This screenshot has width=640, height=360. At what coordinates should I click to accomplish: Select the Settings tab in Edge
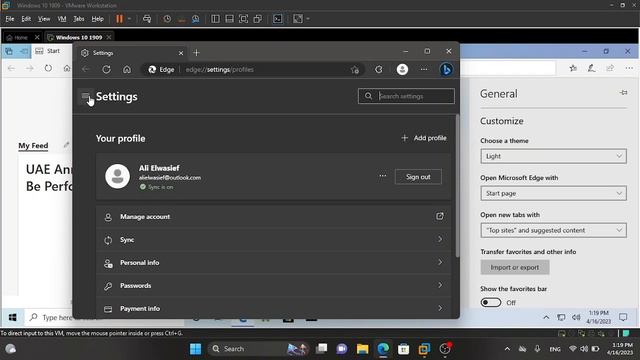pos(132,53)
